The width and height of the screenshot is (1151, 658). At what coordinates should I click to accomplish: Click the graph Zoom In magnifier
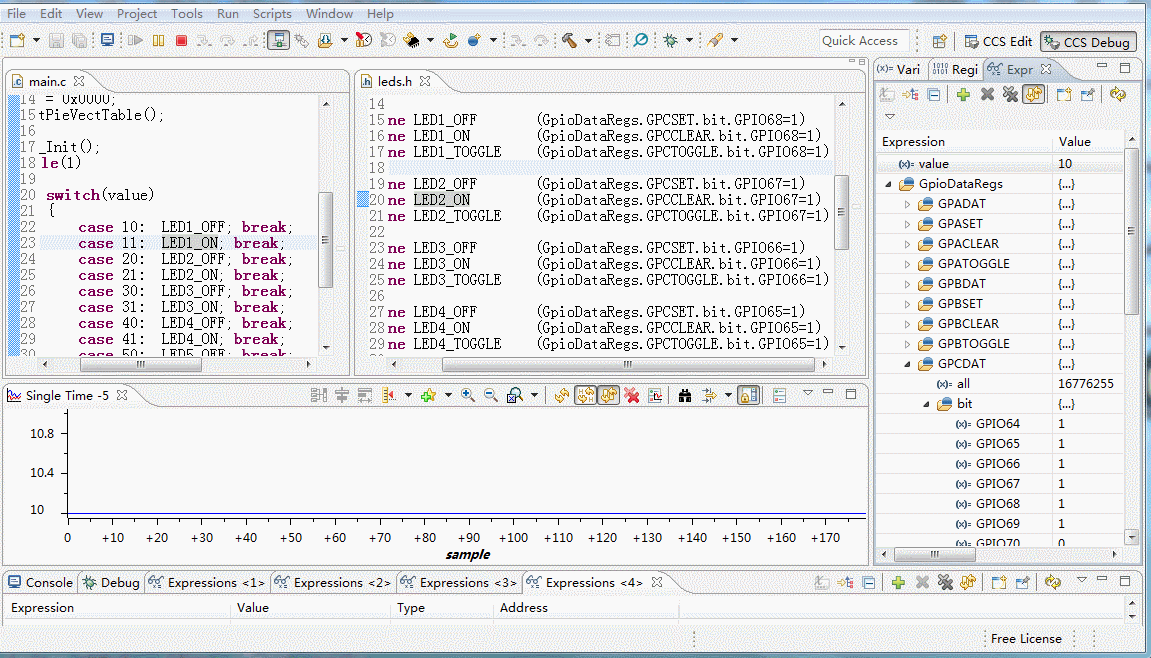468,396
